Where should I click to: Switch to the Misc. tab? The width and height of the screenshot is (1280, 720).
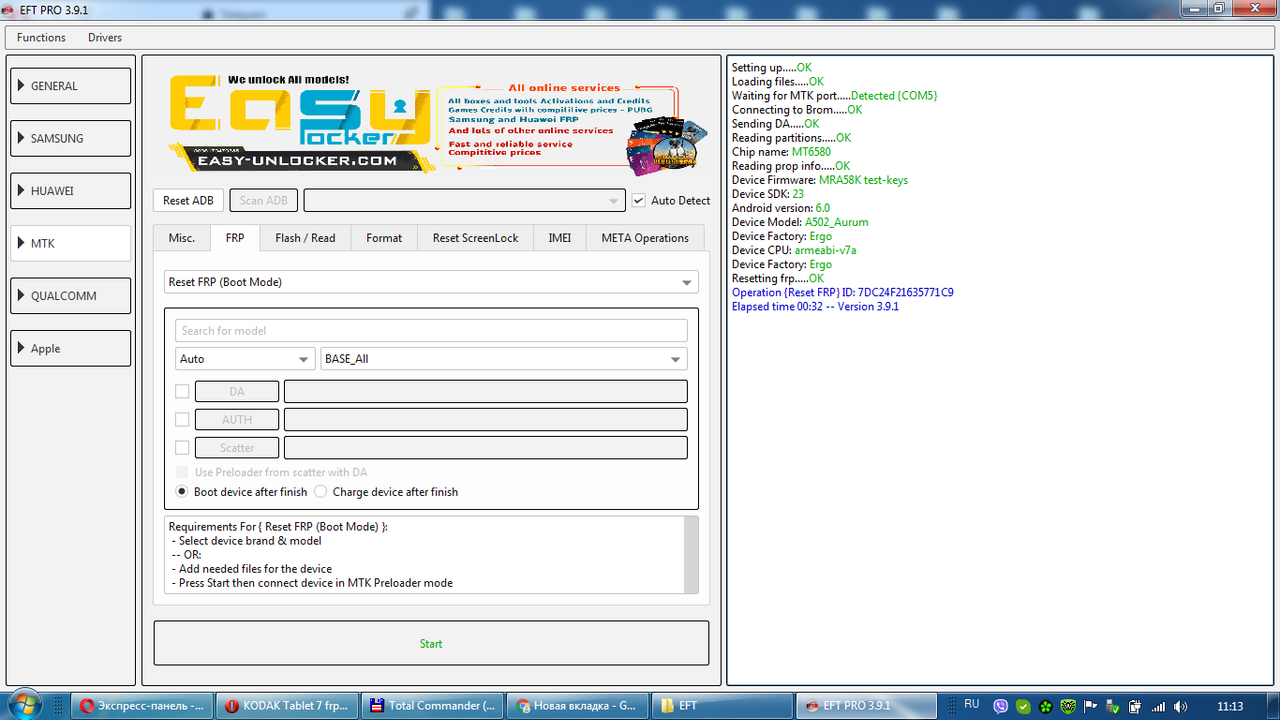(182, 238)
